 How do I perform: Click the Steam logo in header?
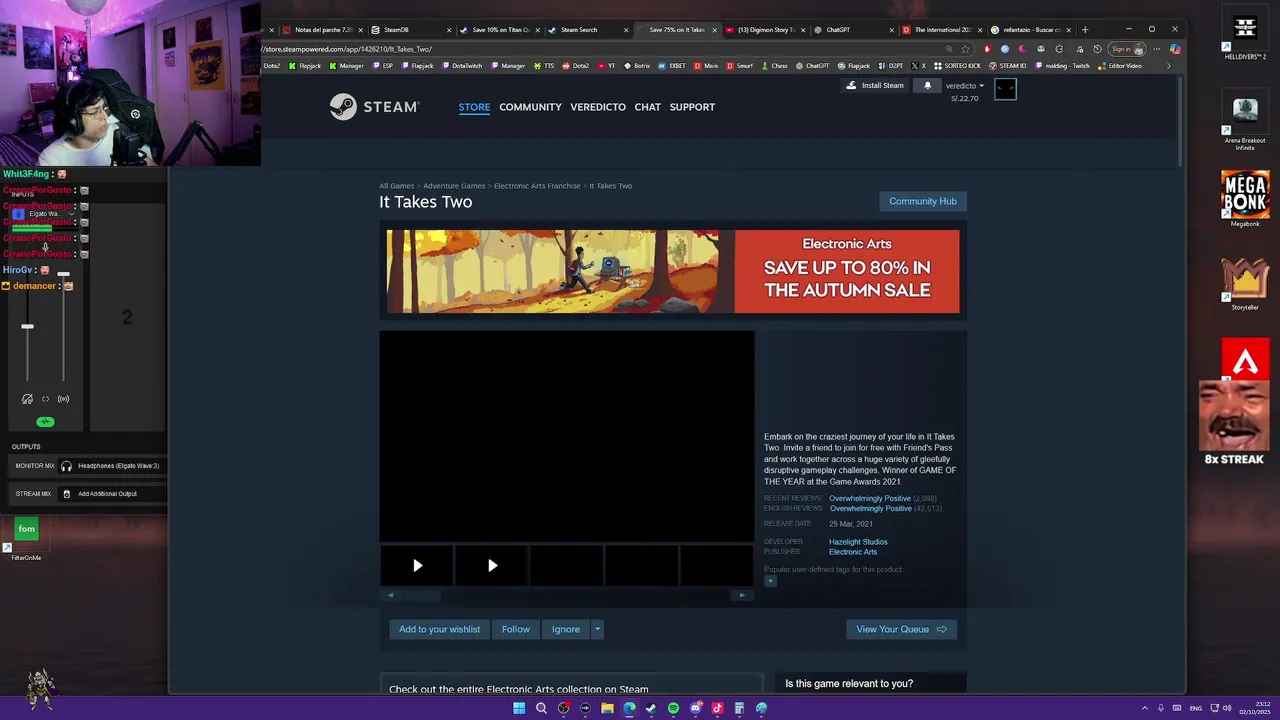[x=375, y=107]
